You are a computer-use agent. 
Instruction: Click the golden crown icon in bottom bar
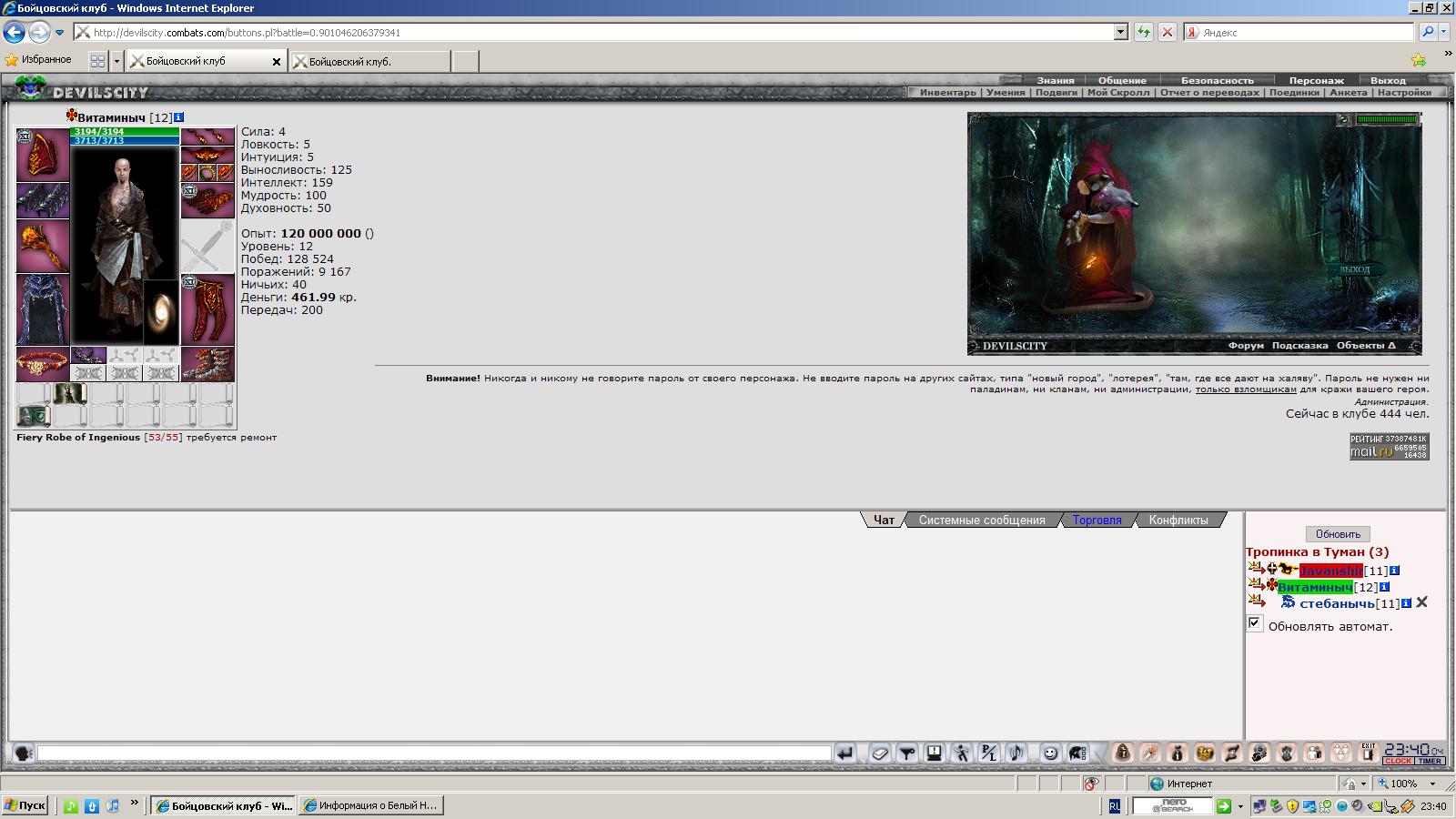pyautogui.click(x=1205, y=753)
